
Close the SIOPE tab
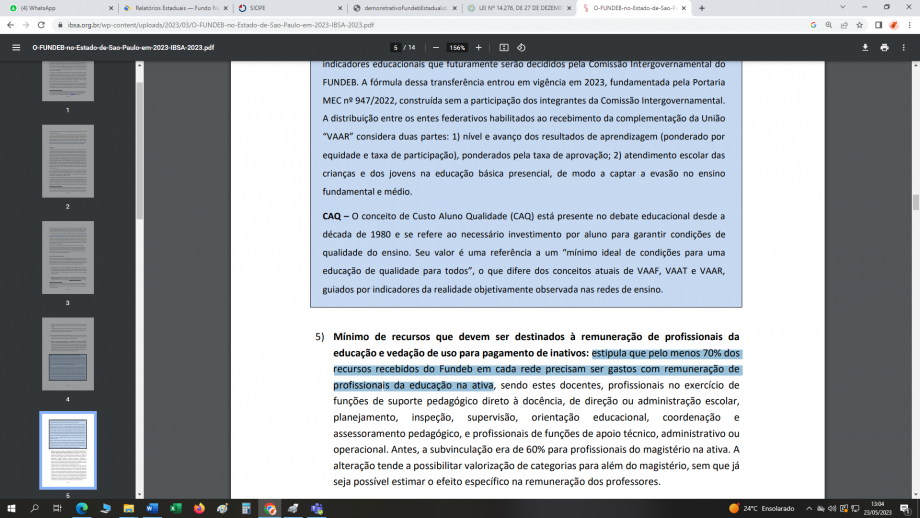coord(340,8)
